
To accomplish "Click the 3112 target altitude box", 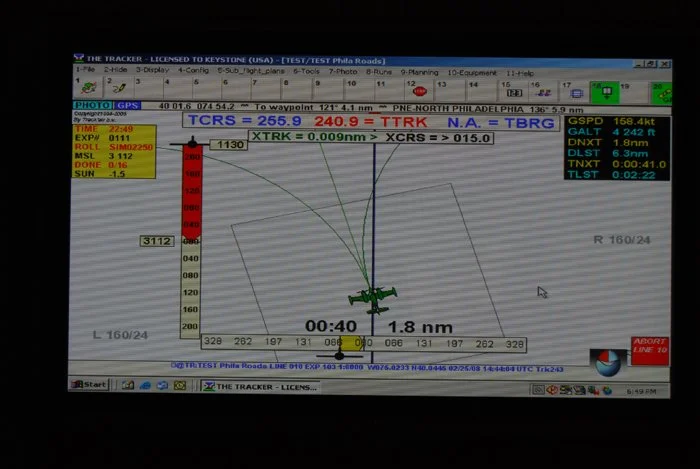I will pos(157,241).
